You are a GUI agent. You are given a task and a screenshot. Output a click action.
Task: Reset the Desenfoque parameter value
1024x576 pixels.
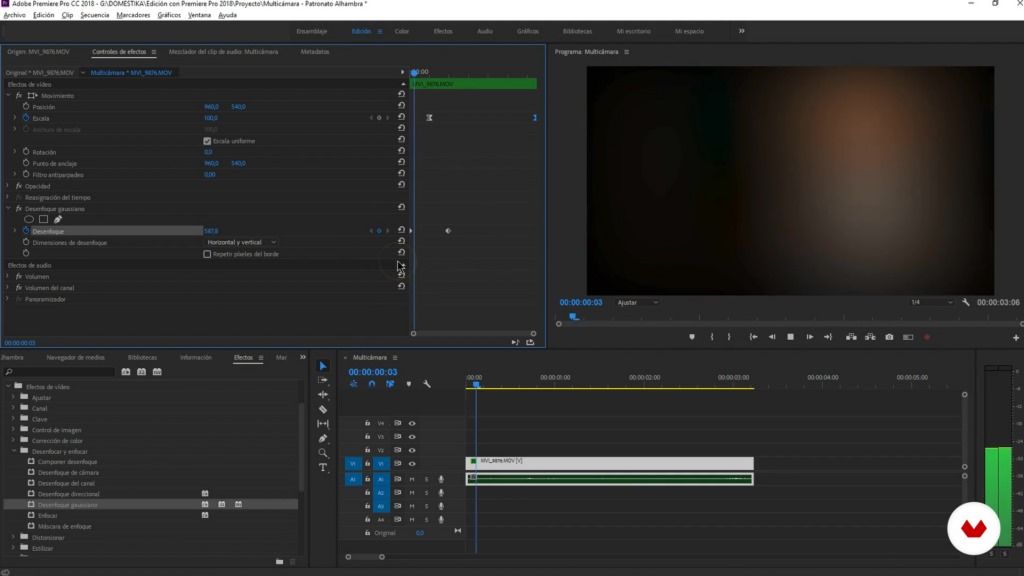pos(401,231)
